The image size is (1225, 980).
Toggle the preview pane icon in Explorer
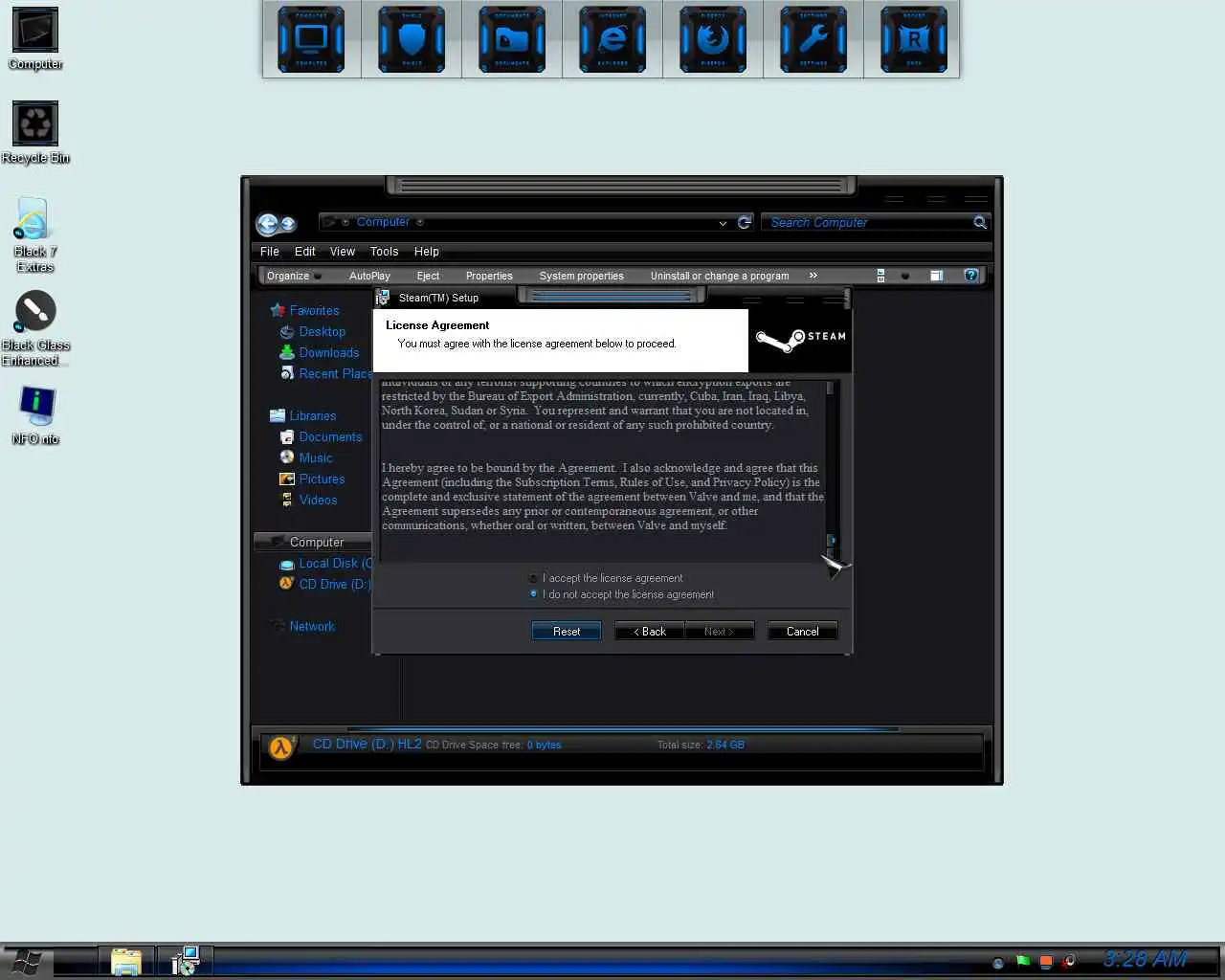click(x=936, y=276)
